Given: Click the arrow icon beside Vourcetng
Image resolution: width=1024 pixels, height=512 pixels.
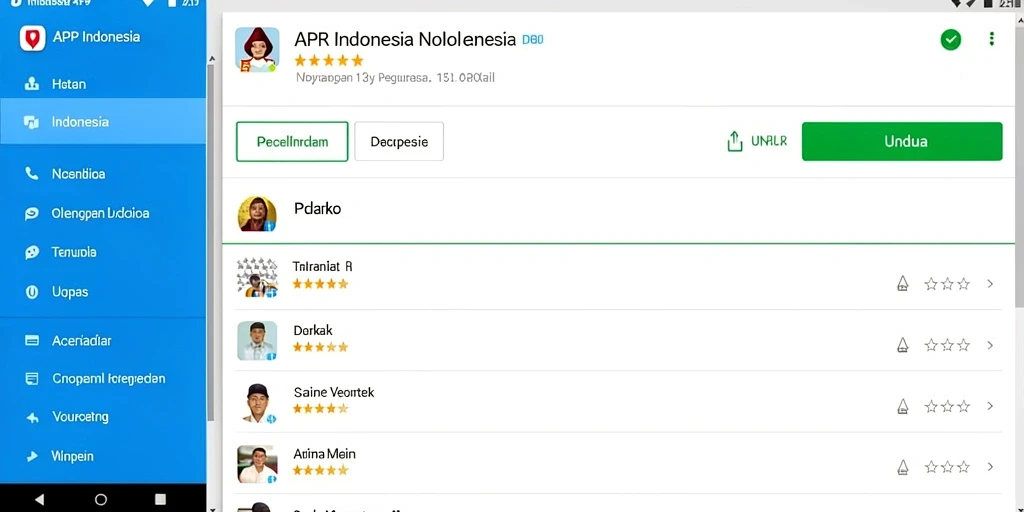Looking at the screenshot, I should tap(31, 417).
